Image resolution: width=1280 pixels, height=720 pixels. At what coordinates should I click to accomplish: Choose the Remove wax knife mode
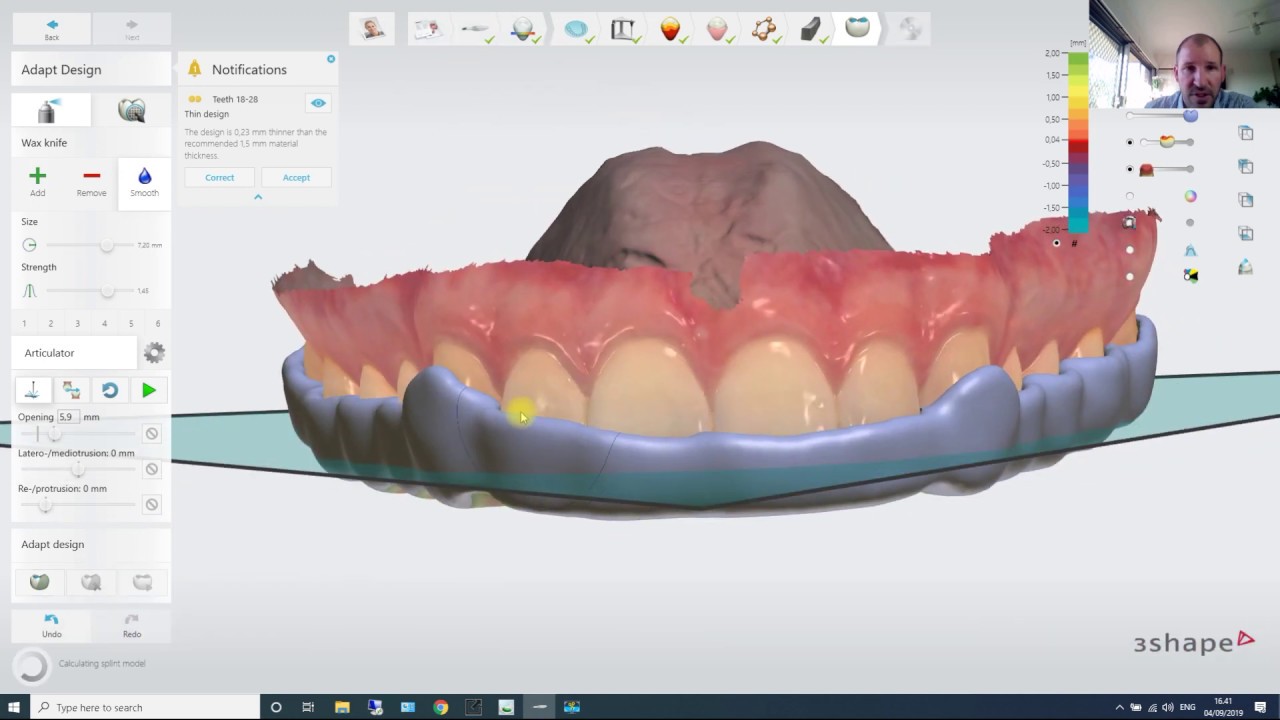click(91, 182)
